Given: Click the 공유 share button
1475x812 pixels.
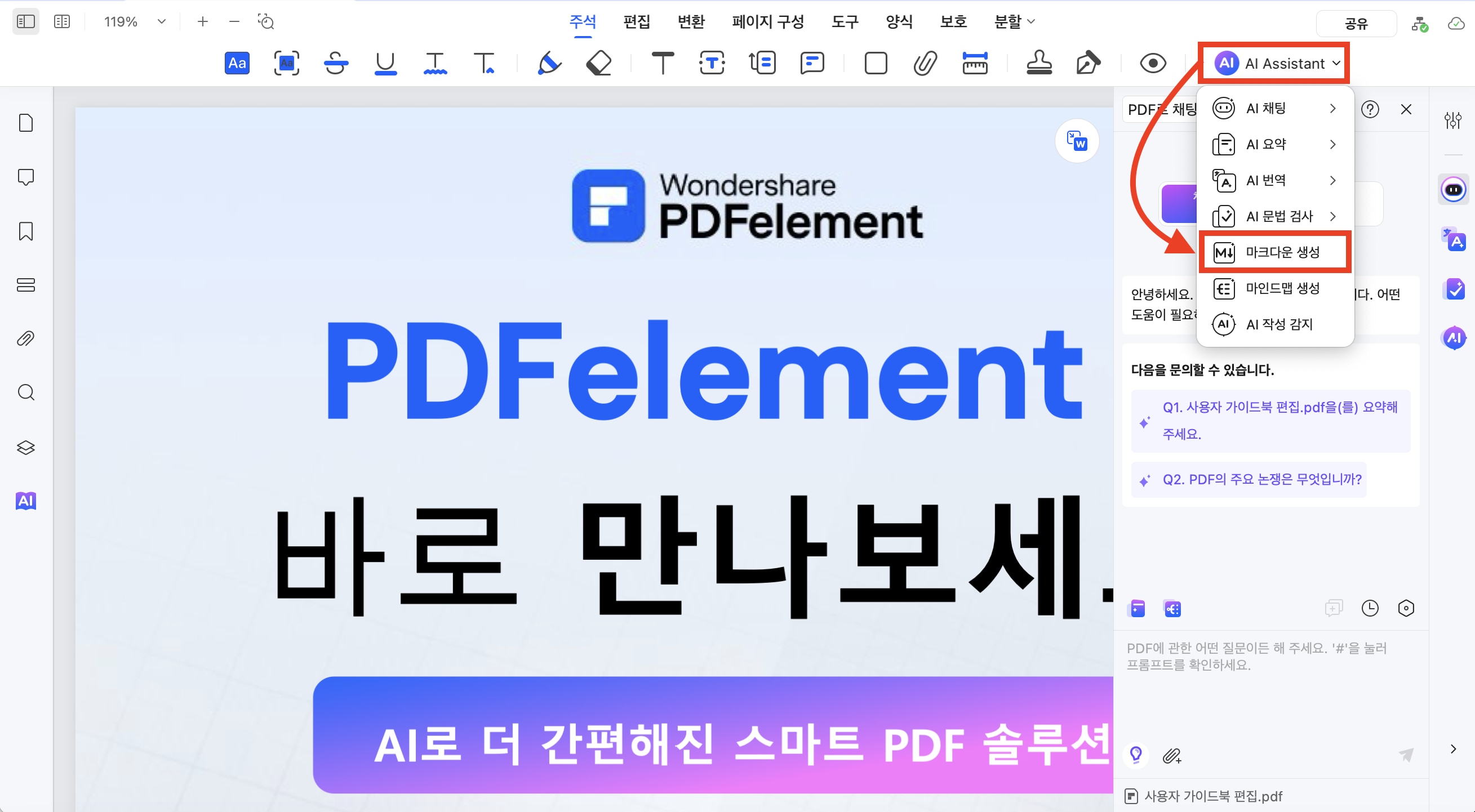Looking at the screenshot, I should [x=1356, y=24].
